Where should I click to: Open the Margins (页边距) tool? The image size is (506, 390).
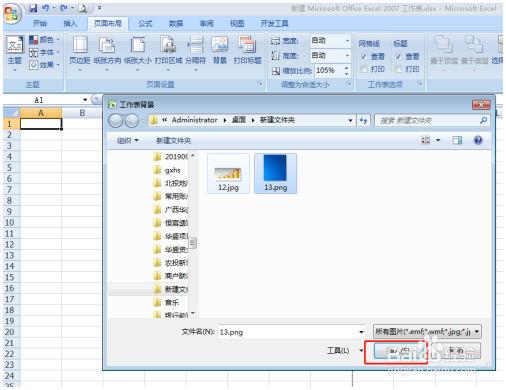[x=80, y=50]
